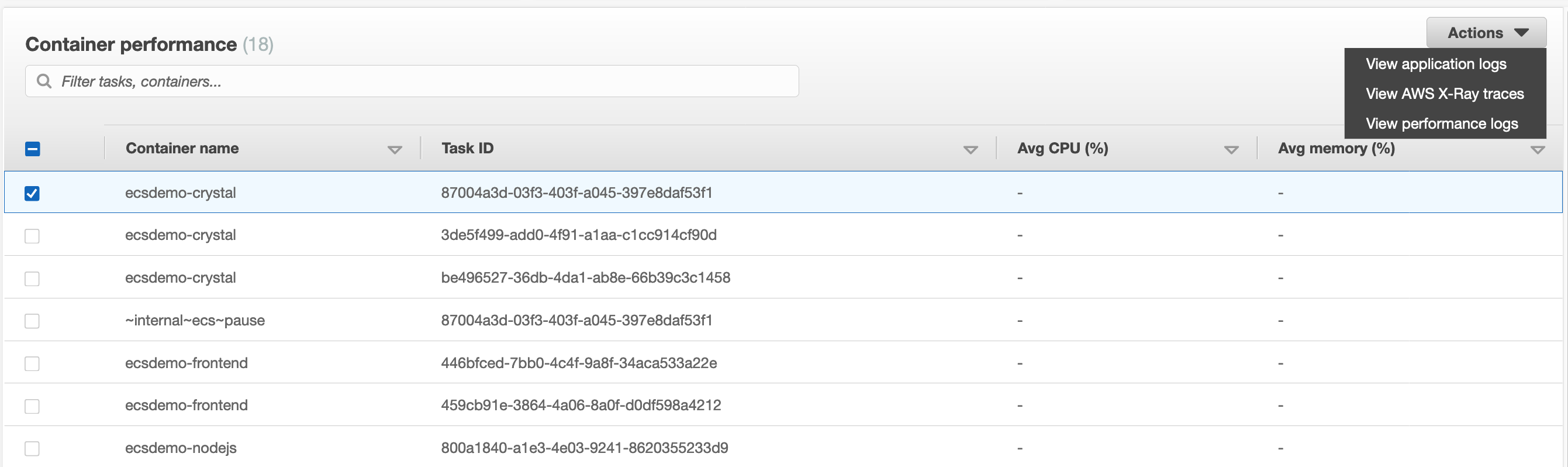Uncheck the ecsdemo-crystal 87004a3d row checkbox
Viewport: 1568px width, 467px height.
(32, 193)
